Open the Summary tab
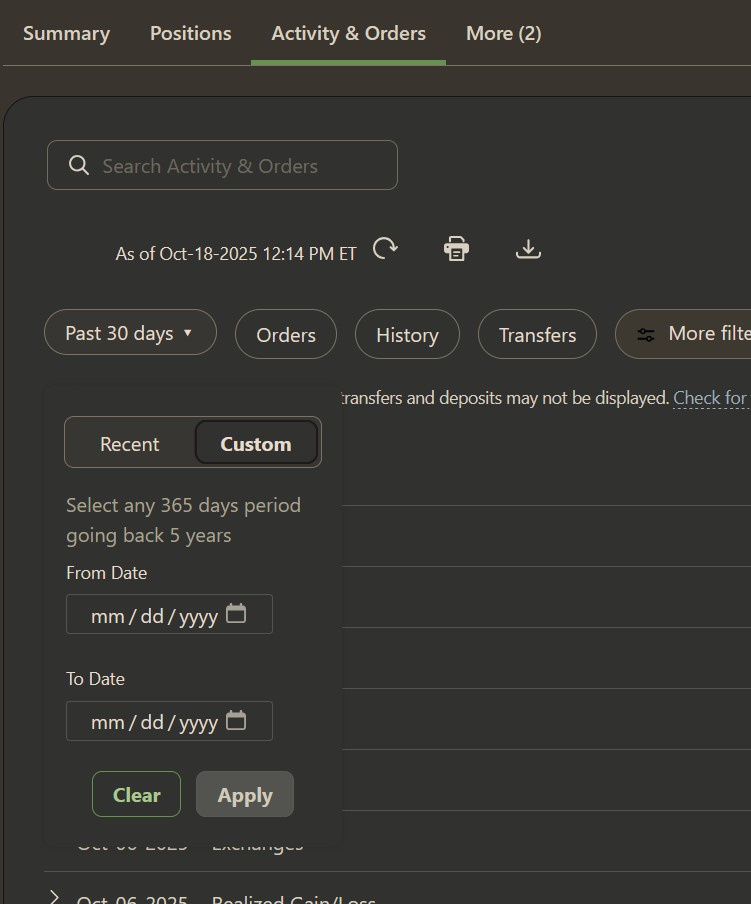This screenshot has height=904, width=751. 66,33
